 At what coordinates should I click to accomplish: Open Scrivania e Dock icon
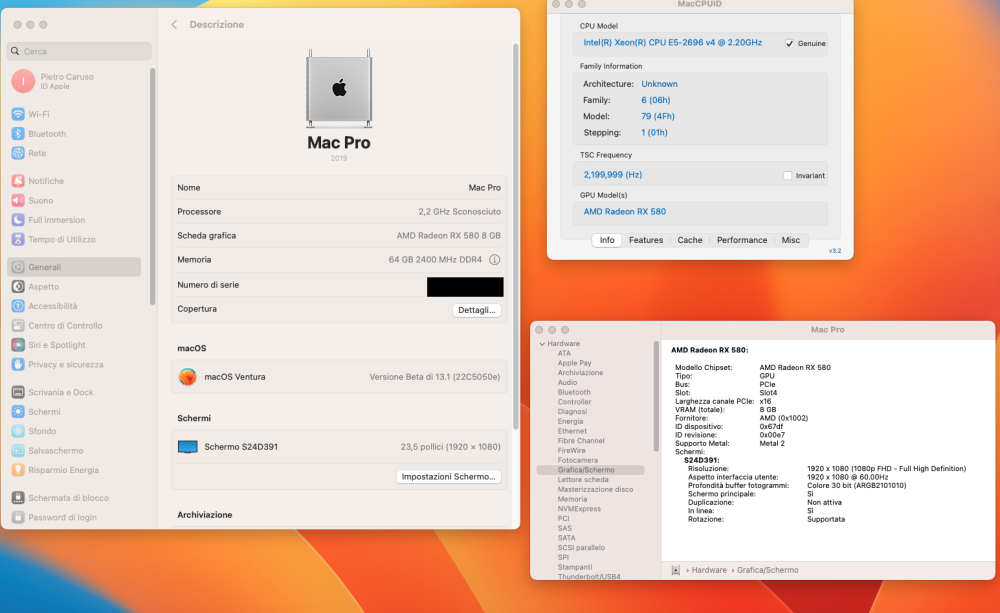[18, 392]
